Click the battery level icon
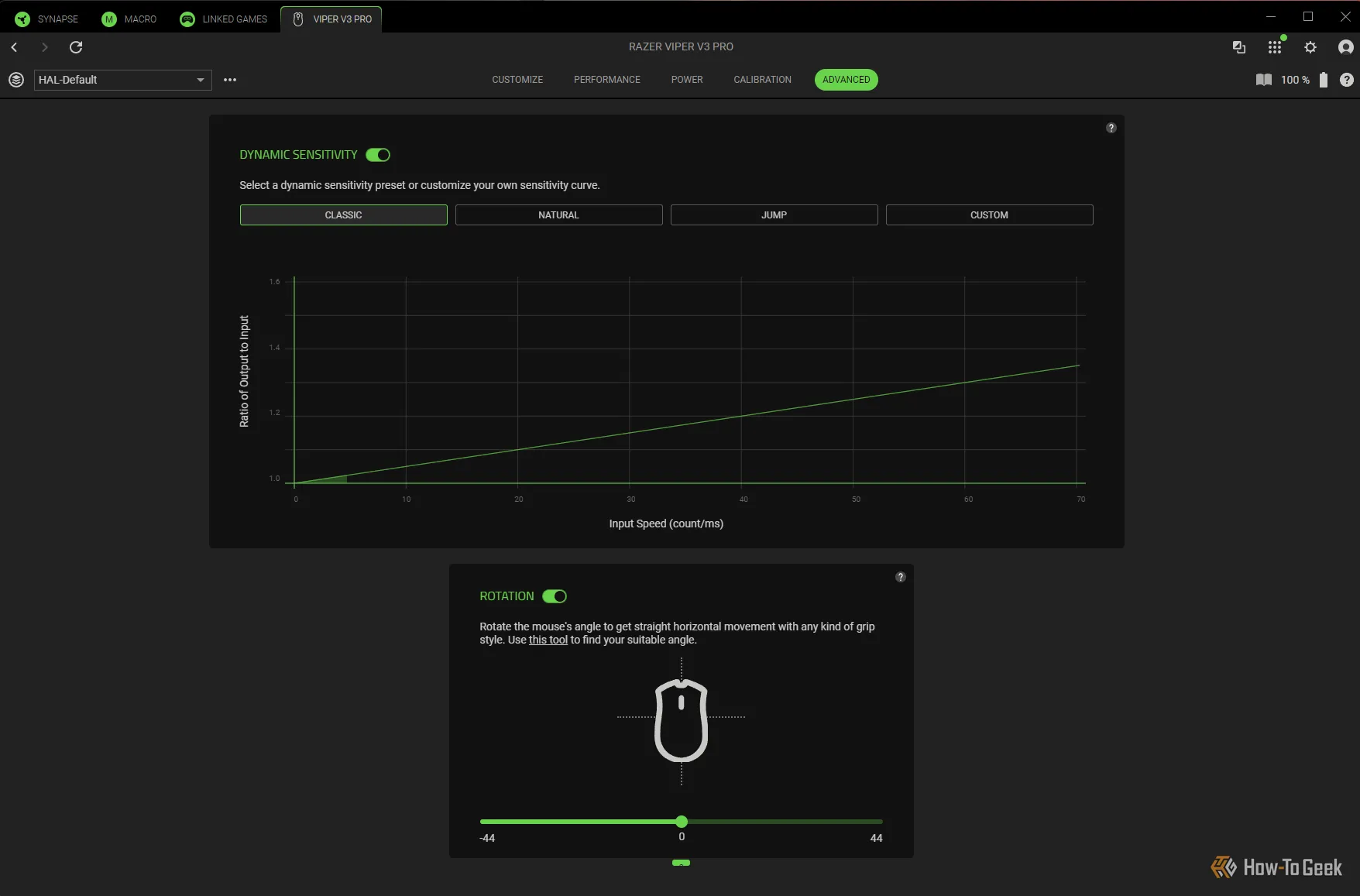Screen dimensions: 1360x896 click(x=1324, y=80)
